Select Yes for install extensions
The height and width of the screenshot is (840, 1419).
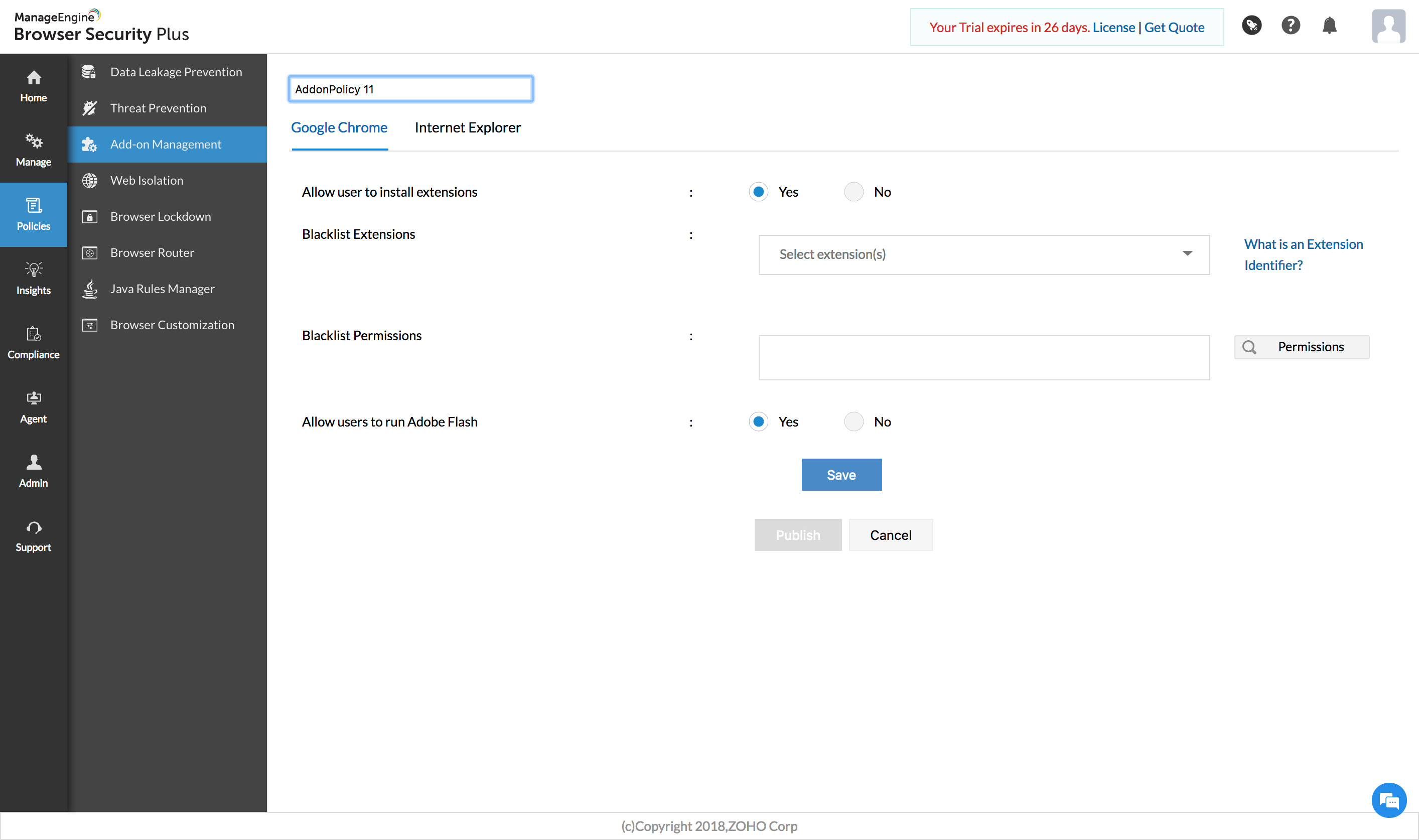pos(759,192)
